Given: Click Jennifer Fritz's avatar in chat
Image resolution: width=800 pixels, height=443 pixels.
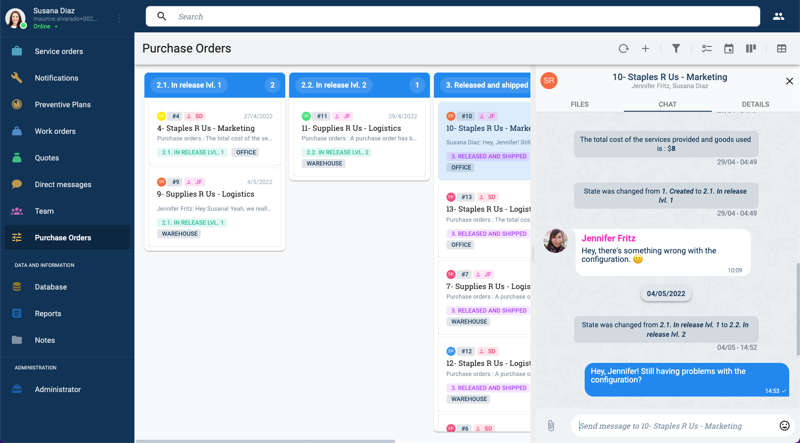Looking at the screenshot, I should point(556,241).
